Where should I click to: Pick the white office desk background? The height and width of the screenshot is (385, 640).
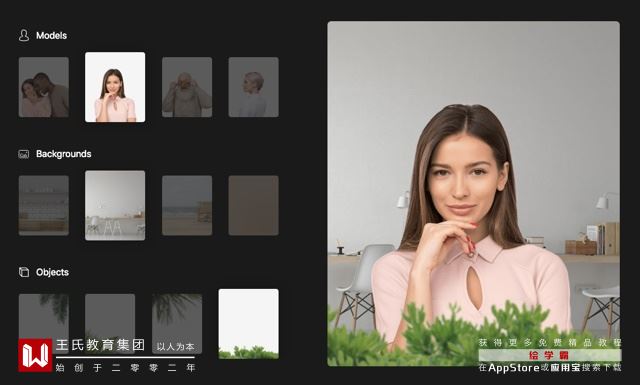(115, 205)
